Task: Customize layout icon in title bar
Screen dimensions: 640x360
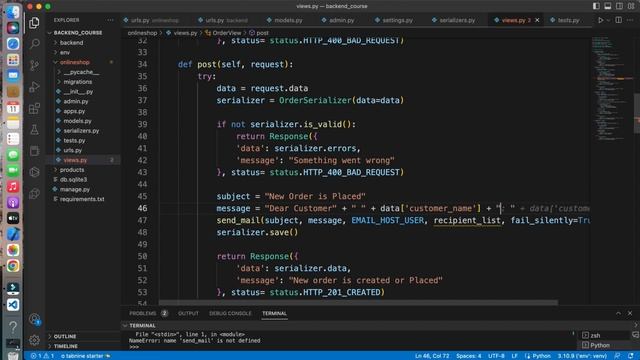Action: [x=631, y=6]
